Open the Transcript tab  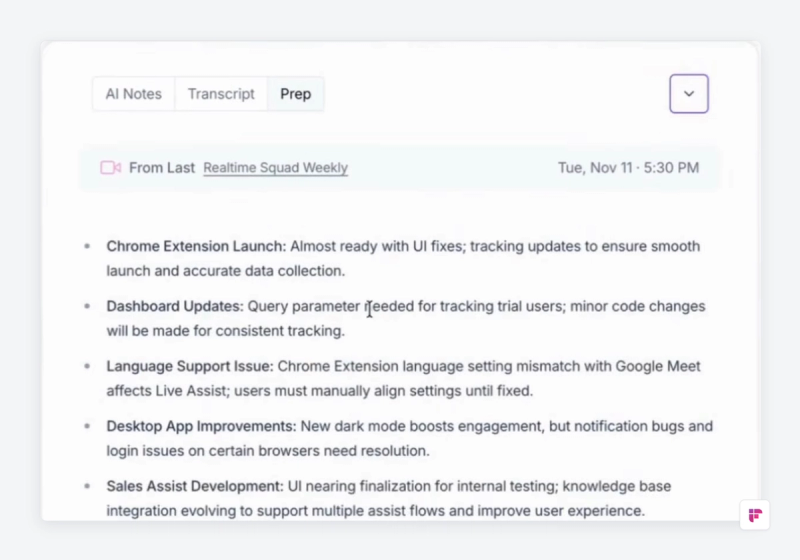click(x=221, y=94)
